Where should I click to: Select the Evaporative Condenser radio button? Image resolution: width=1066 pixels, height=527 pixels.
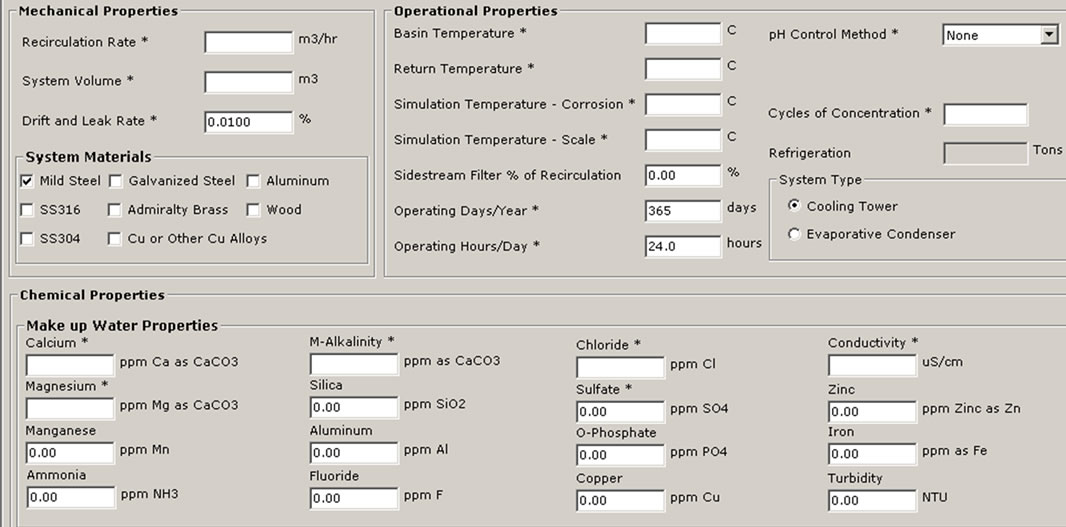[794, 234]
